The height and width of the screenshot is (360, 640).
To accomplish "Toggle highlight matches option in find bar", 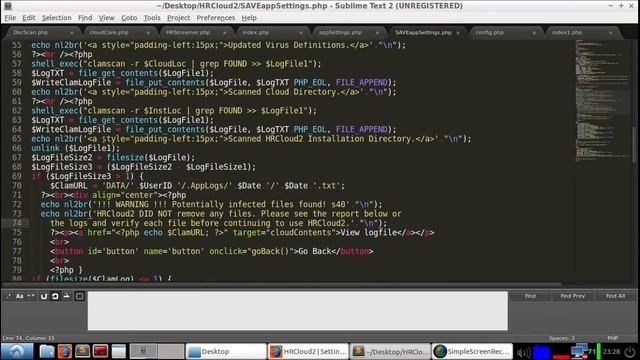I will click(x=67, y=296).
